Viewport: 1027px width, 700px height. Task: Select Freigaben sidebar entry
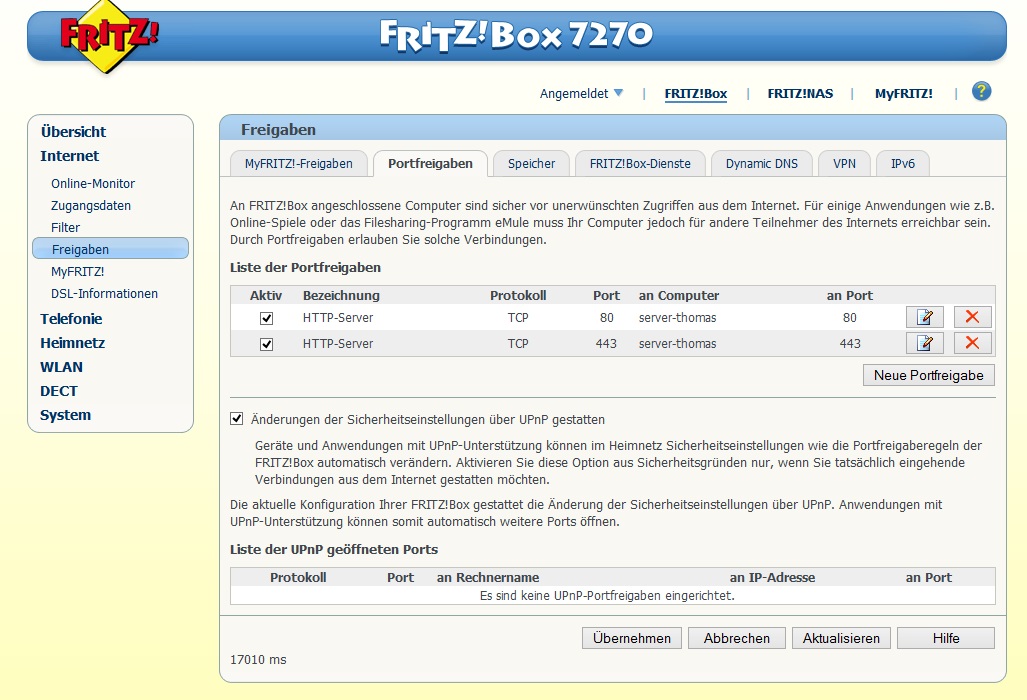pos(110,249)
